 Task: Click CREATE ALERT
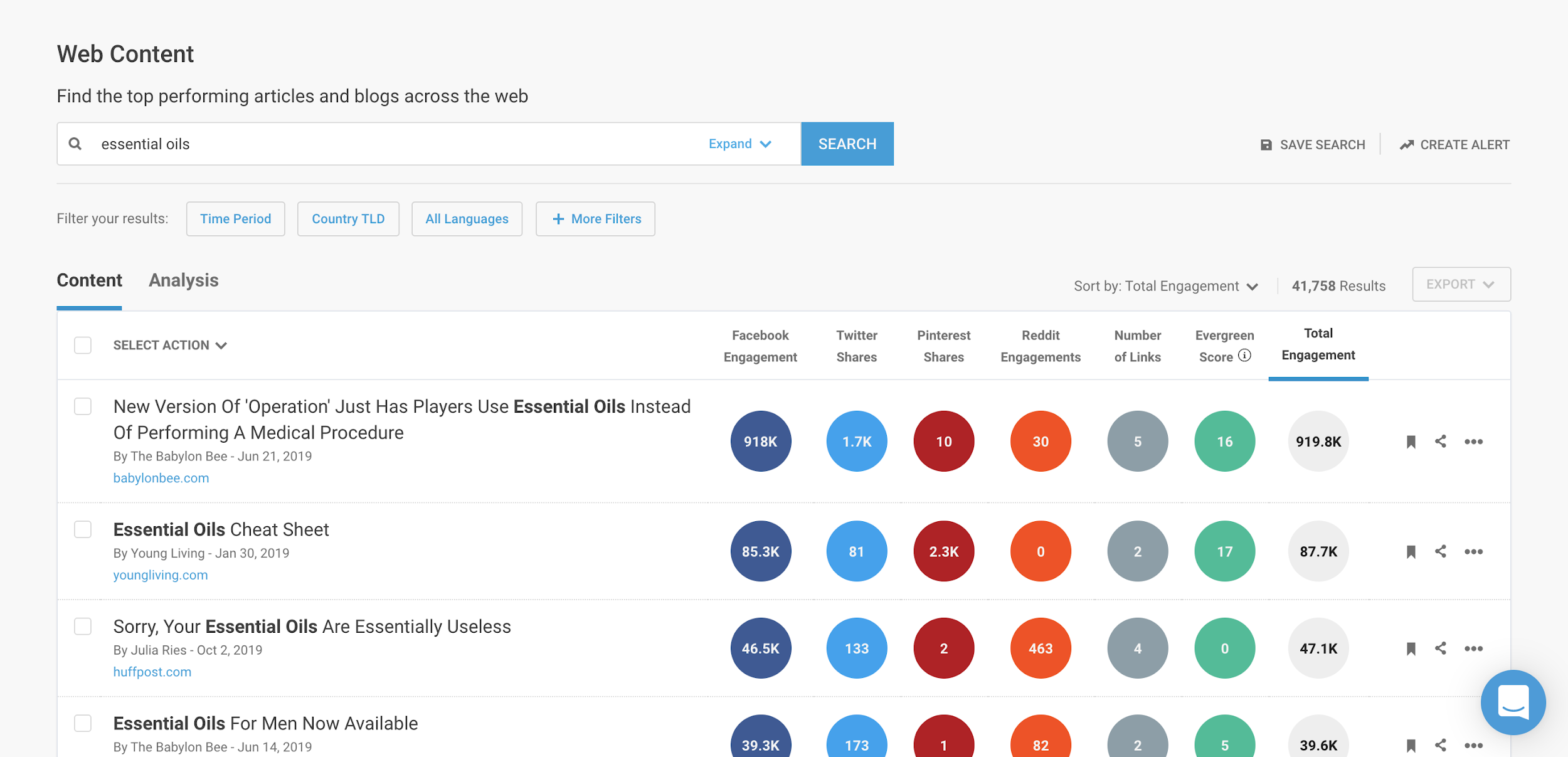(x=1454, y=145)
